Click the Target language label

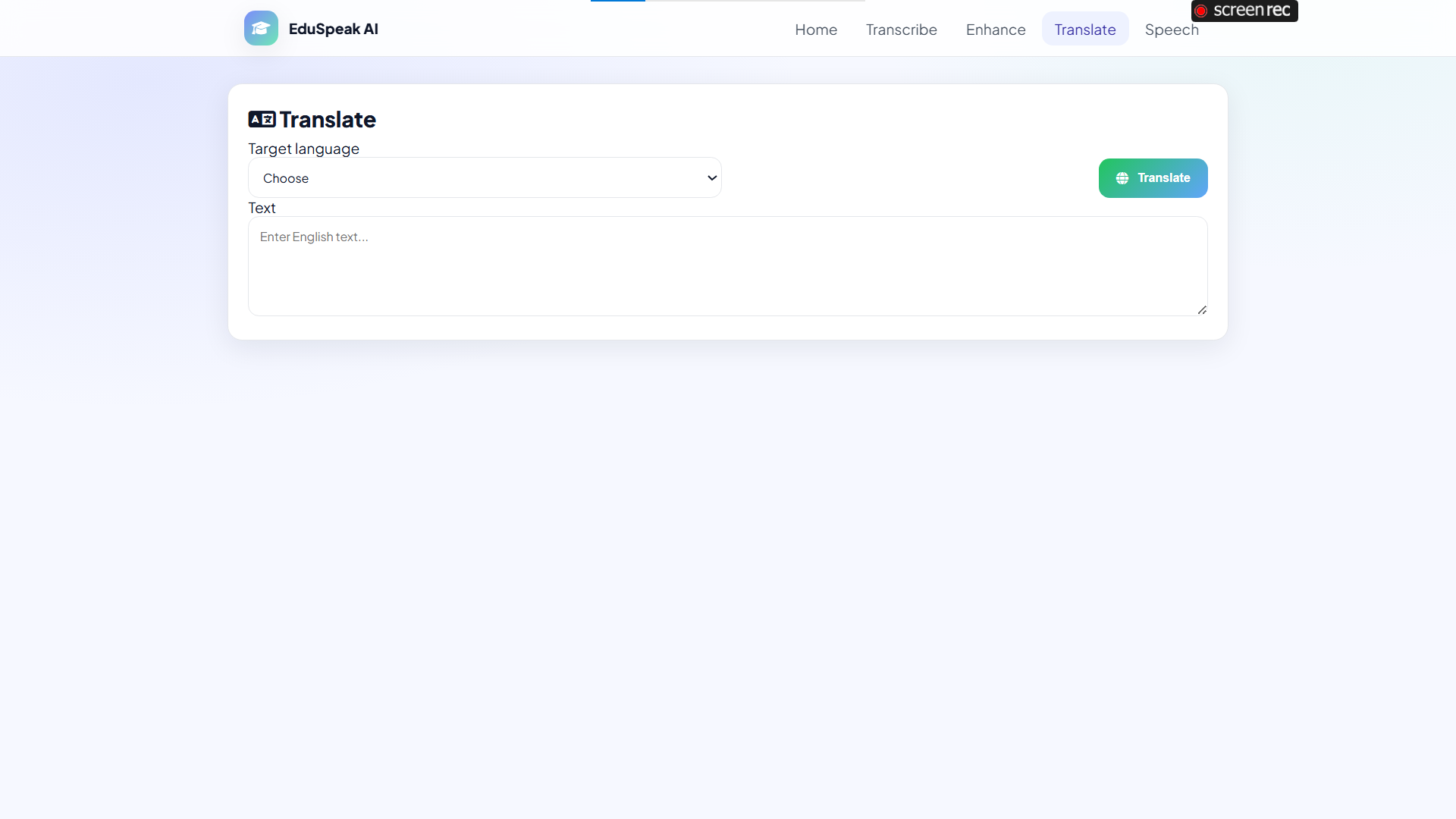tap(303, 149)
